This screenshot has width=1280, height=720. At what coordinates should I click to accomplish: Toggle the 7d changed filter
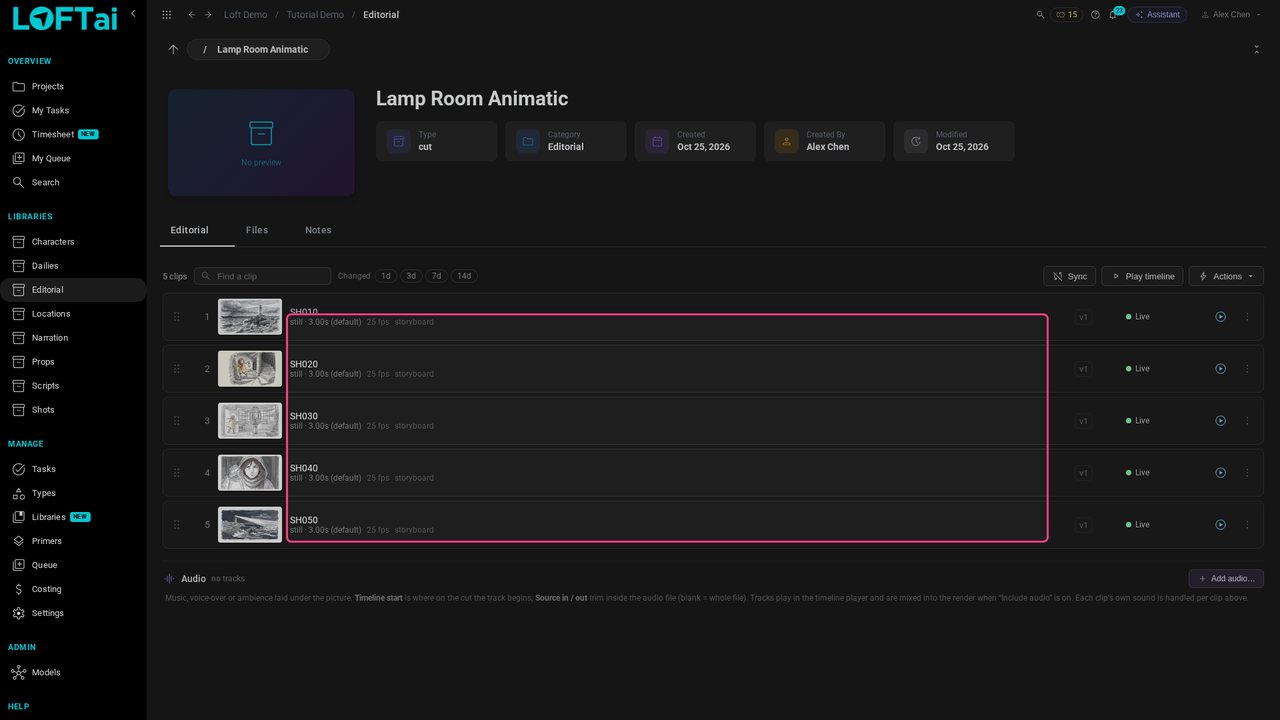click(x=436, y=276)
